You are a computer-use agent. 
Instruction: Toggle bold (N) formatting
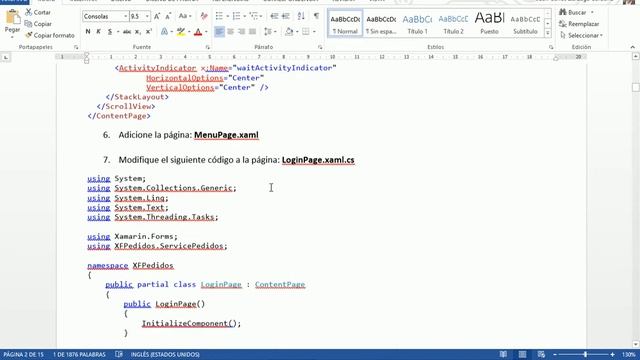(x=88, y=31)
